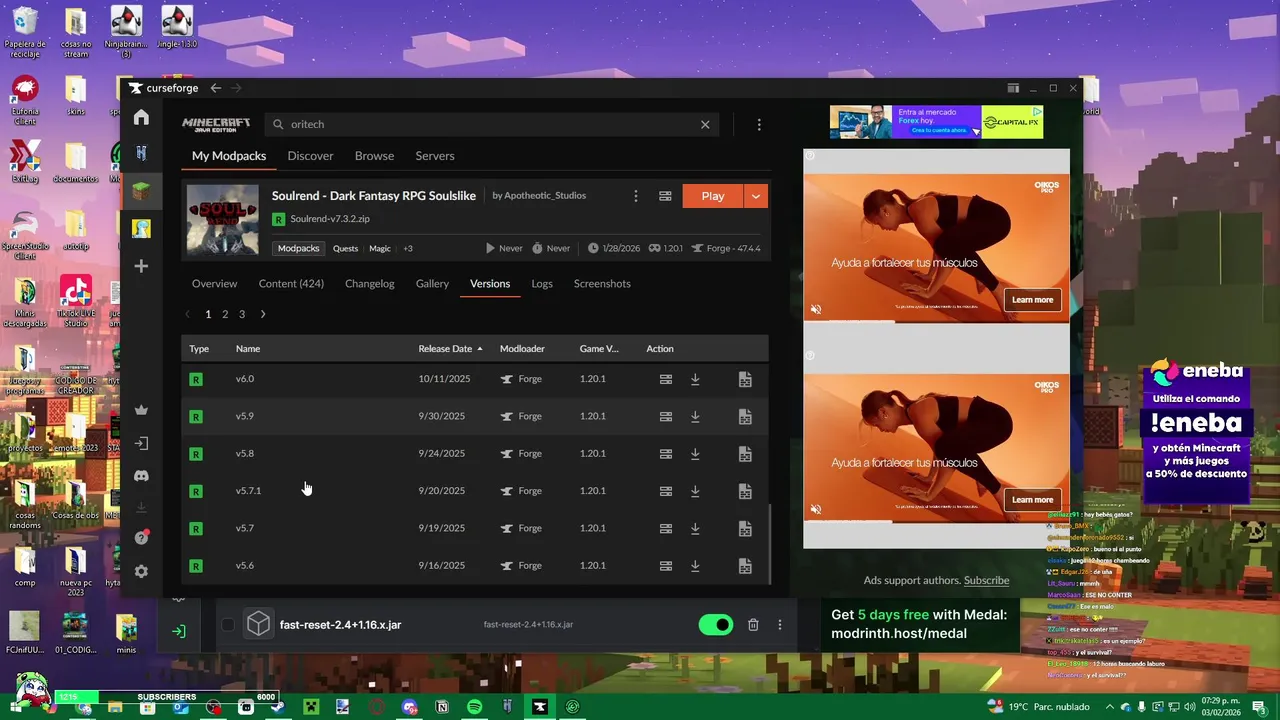Screen dimensions: 1280x720
Task: Unmute the lower Oikos Pro video ad
Action: coord(815,509)
